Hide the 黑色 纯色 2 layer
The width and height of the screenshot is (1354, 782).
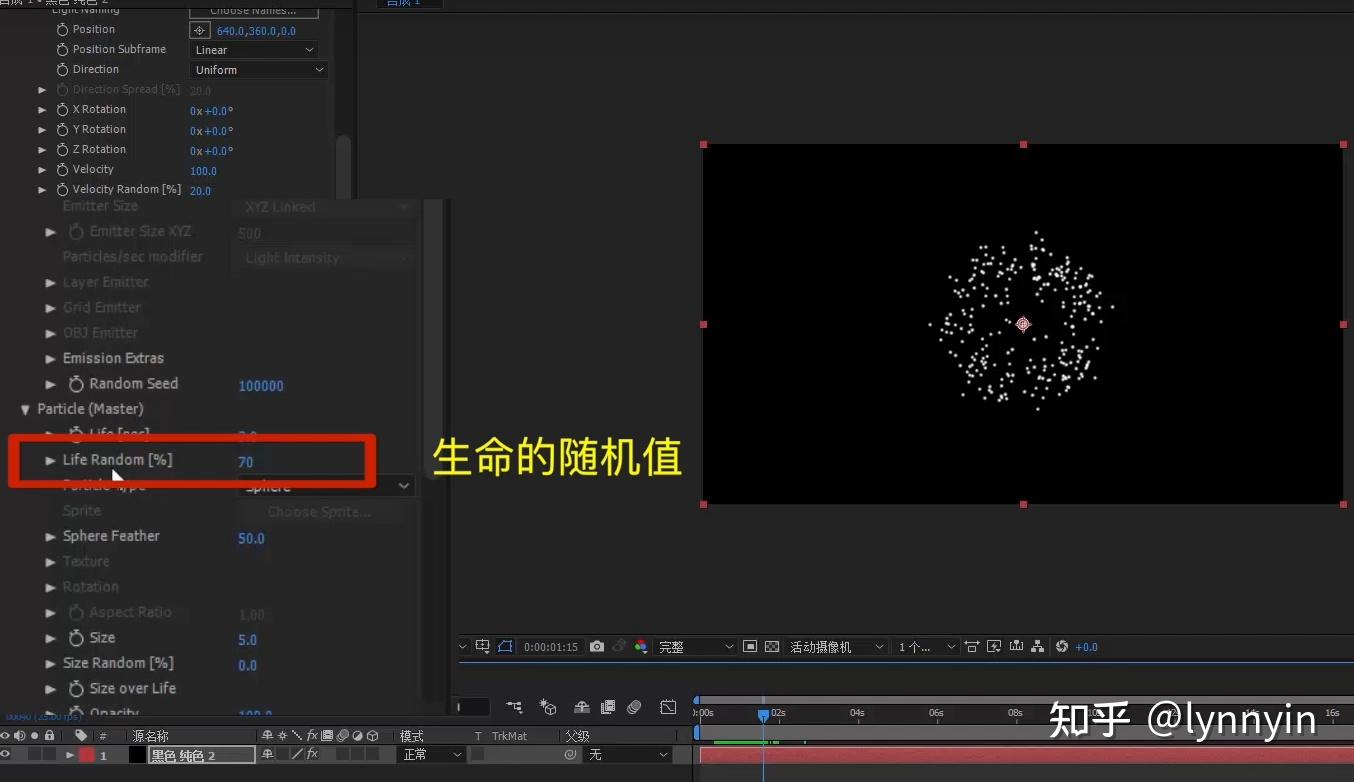(7, 755)
